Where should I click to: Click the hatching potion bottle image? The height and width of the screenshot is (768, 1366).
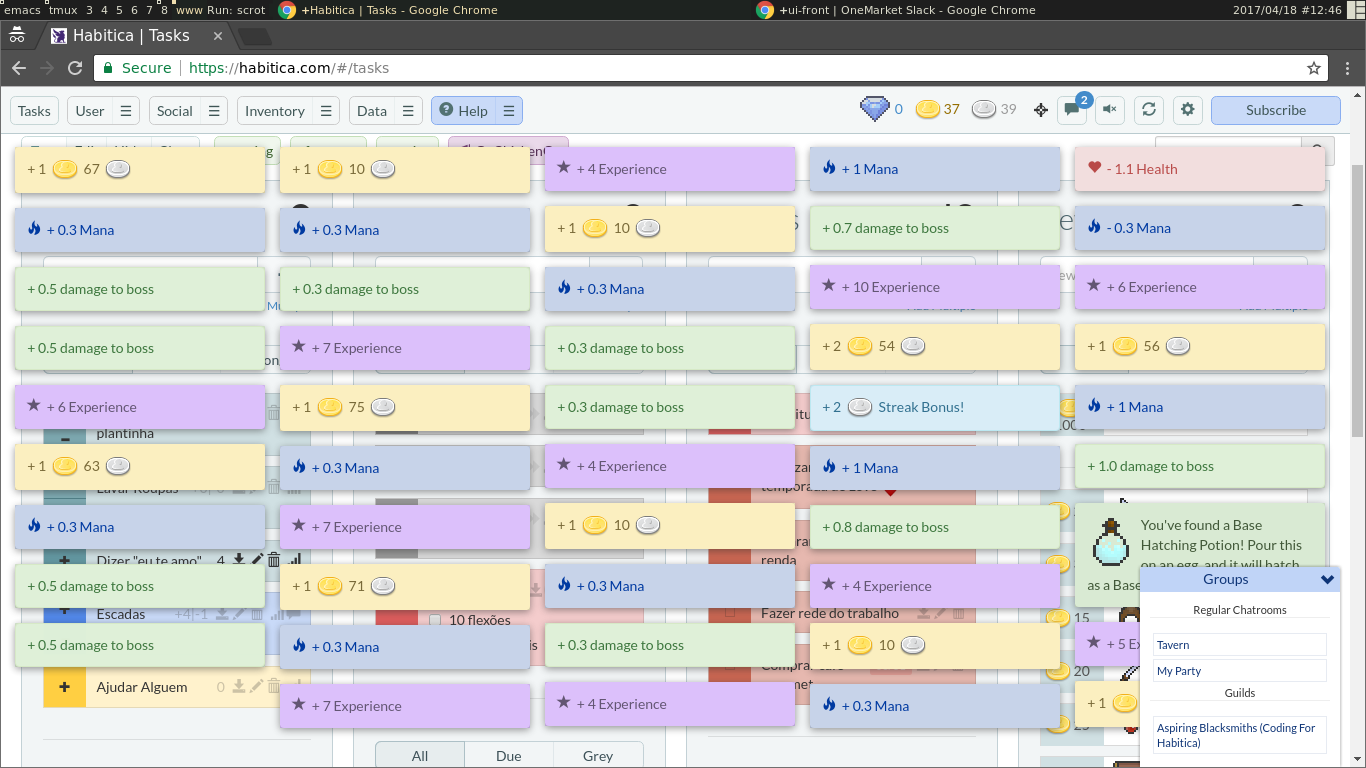(x=1110, y=544)
